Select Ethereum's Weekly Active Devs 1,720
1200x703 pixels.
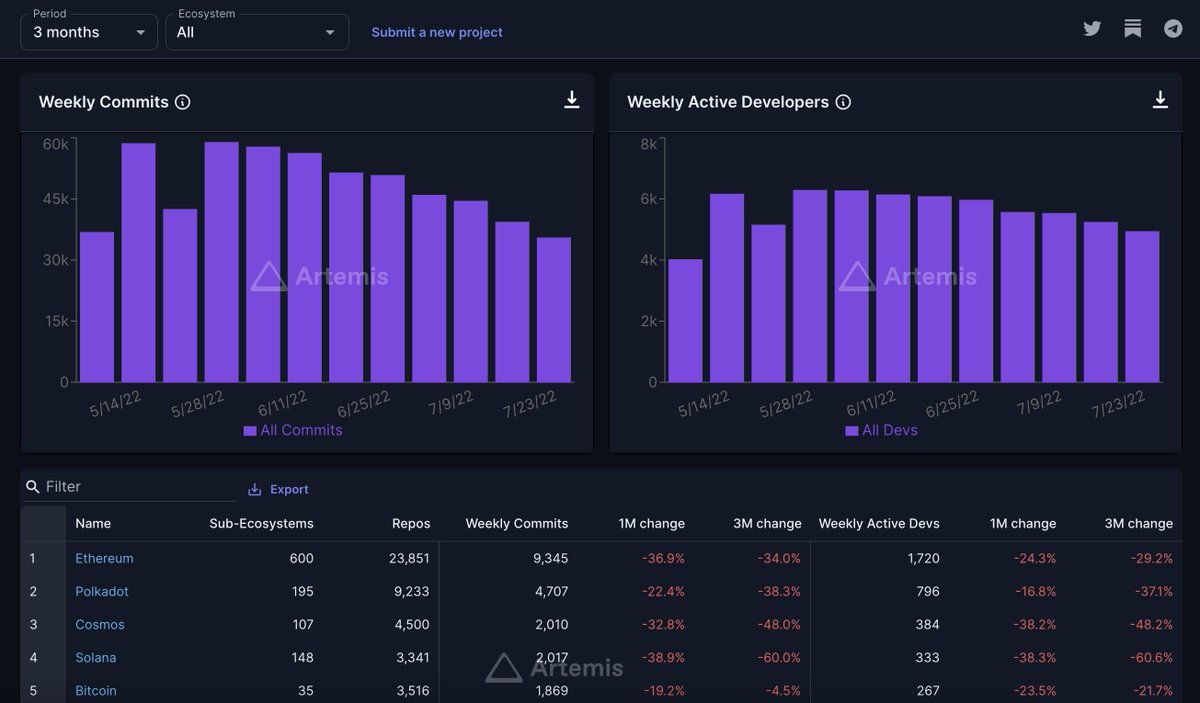pos(923,558)
